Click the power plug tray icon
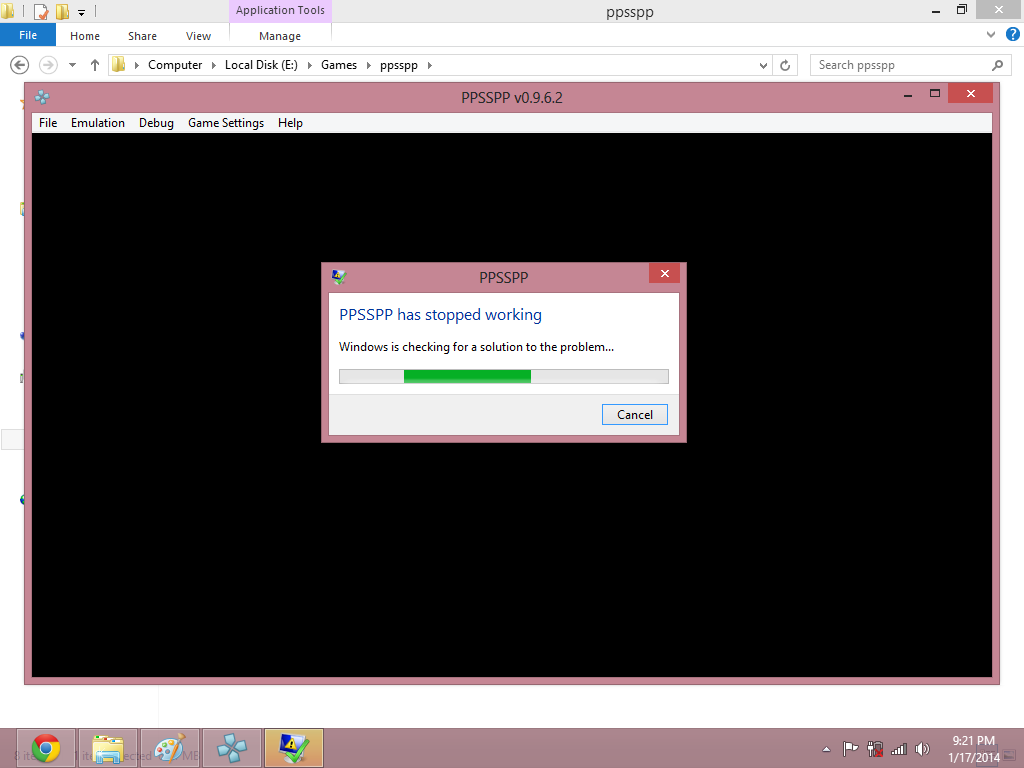Screen dimensions: 1024x768 click(x=875, y=749)
